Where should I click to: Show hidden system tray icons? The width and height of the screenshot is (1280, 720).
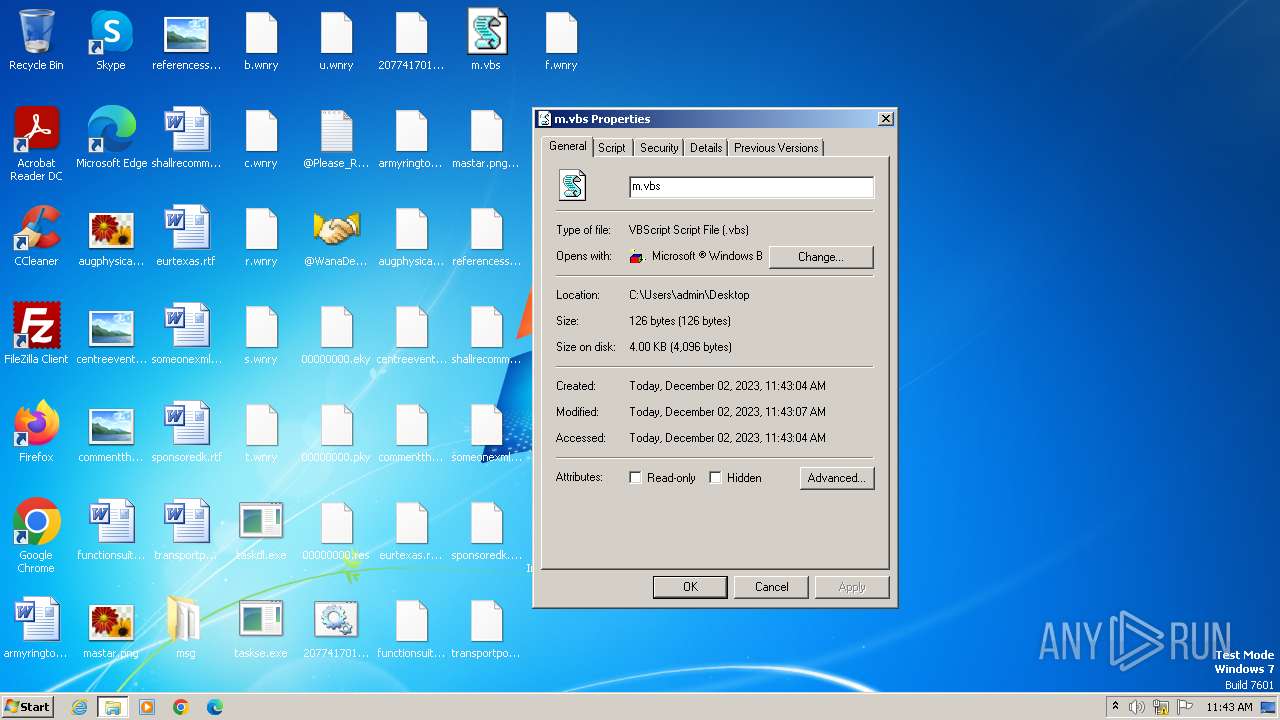(x=1115, y=707)
